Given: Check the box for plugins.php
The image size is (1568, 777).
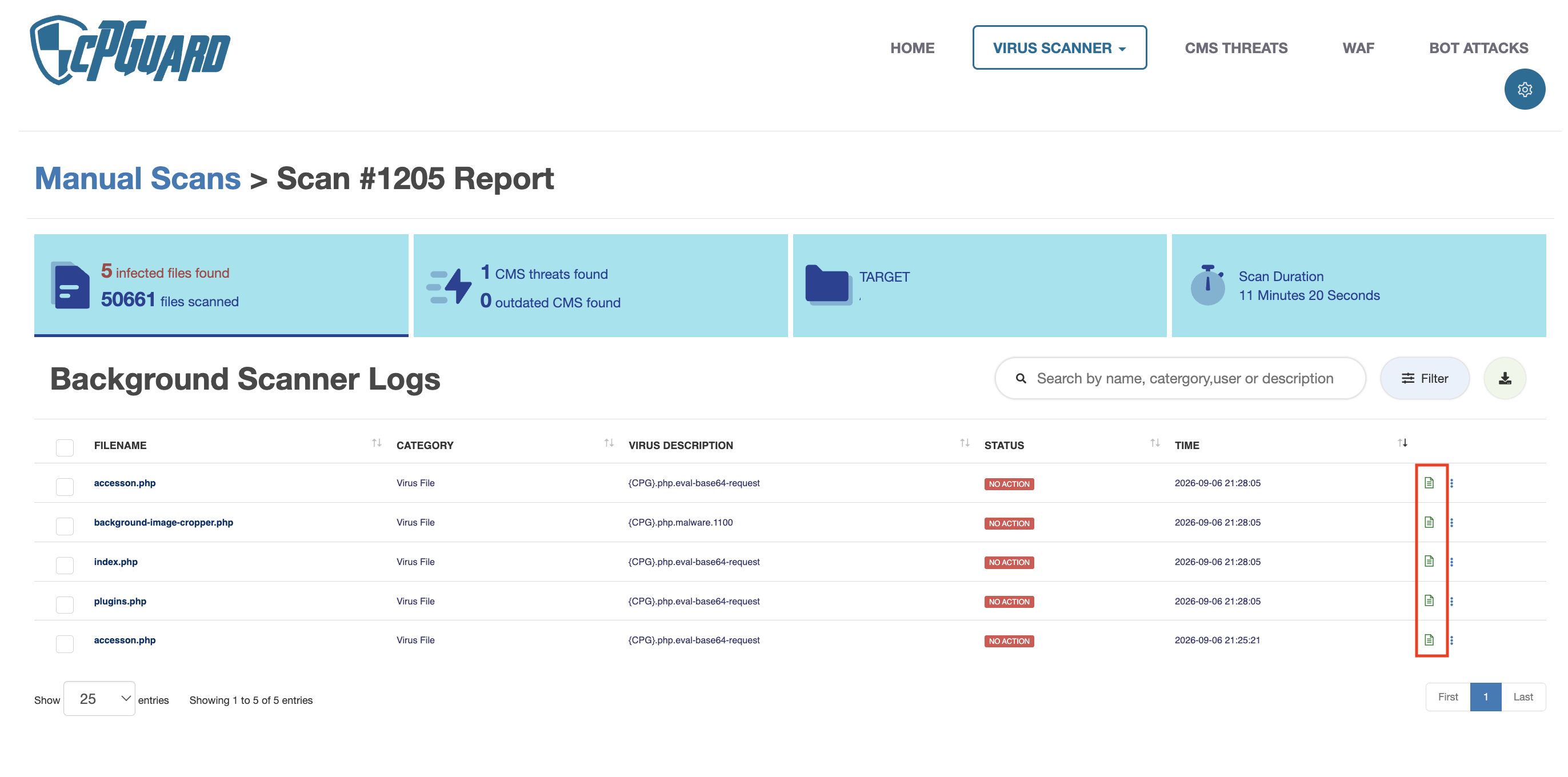Looking at the screenshot, I should pos(65,604).
